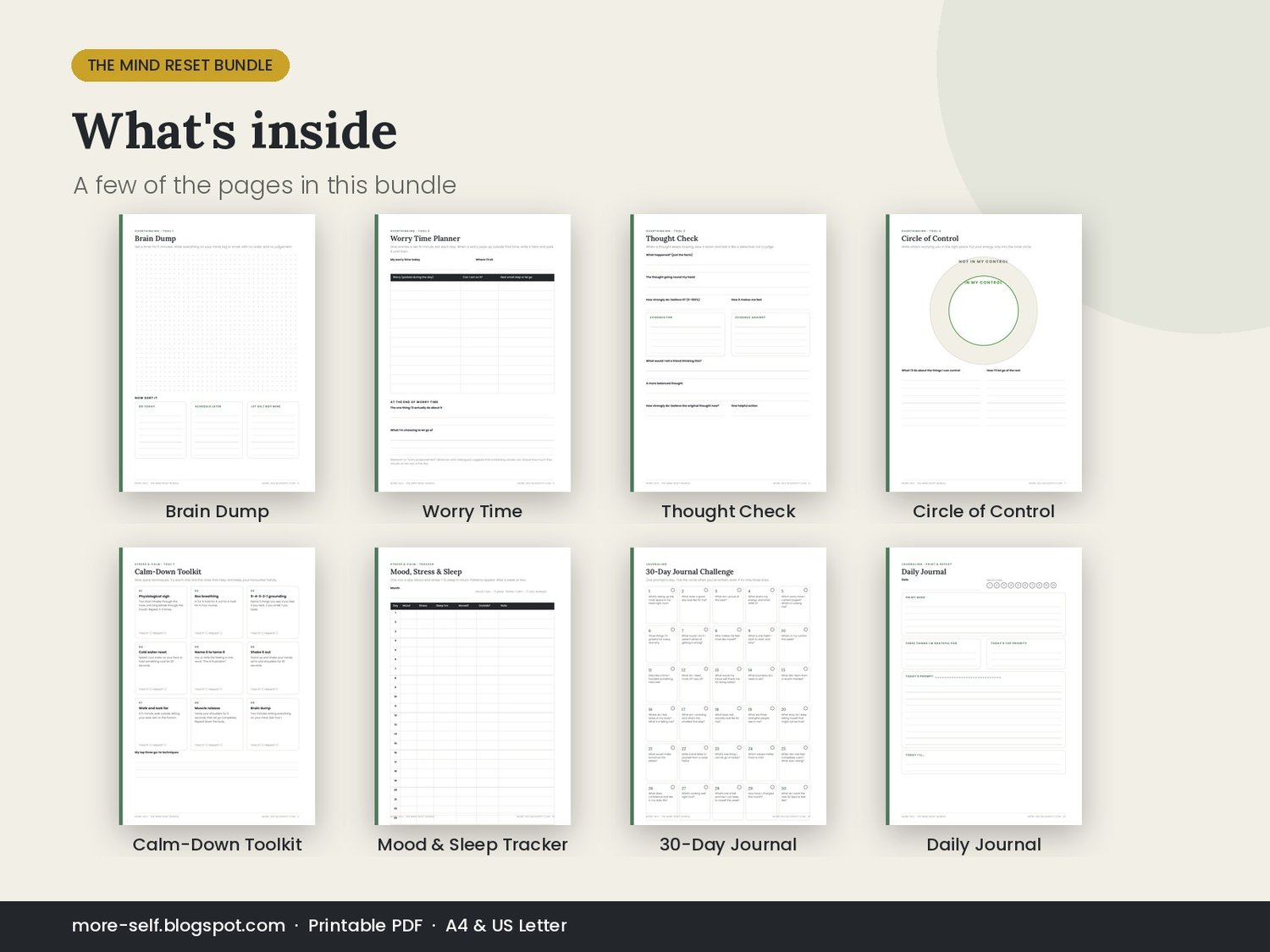The height and width of the screenshot is (952, 1270).
Task: Open the Daily Journal page thumbnail
Action: 984,686
